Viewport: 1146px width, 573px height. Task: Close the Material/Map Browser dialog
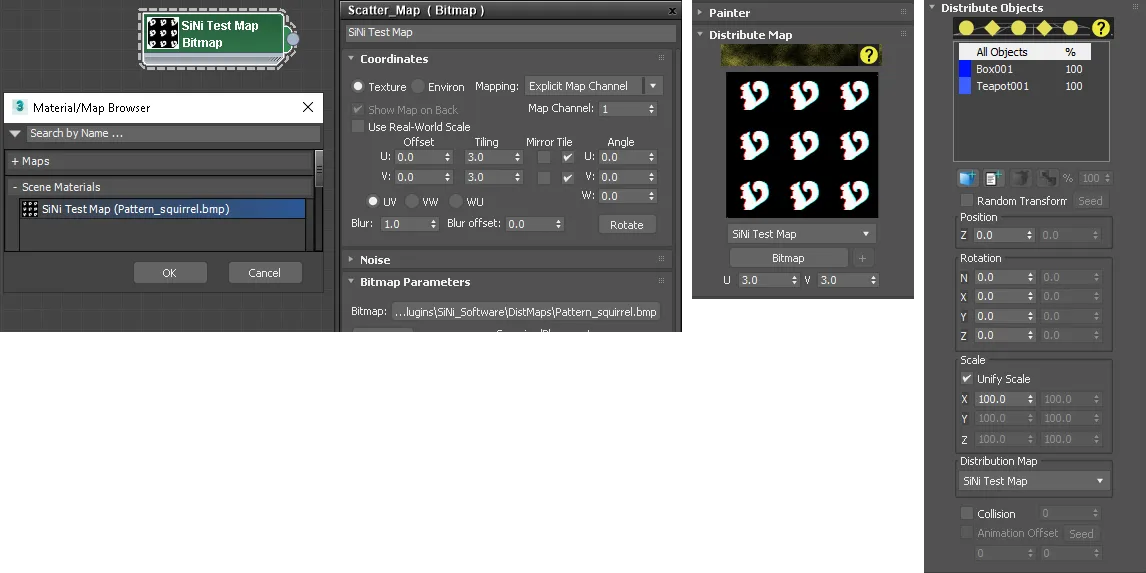pos(308,107)
